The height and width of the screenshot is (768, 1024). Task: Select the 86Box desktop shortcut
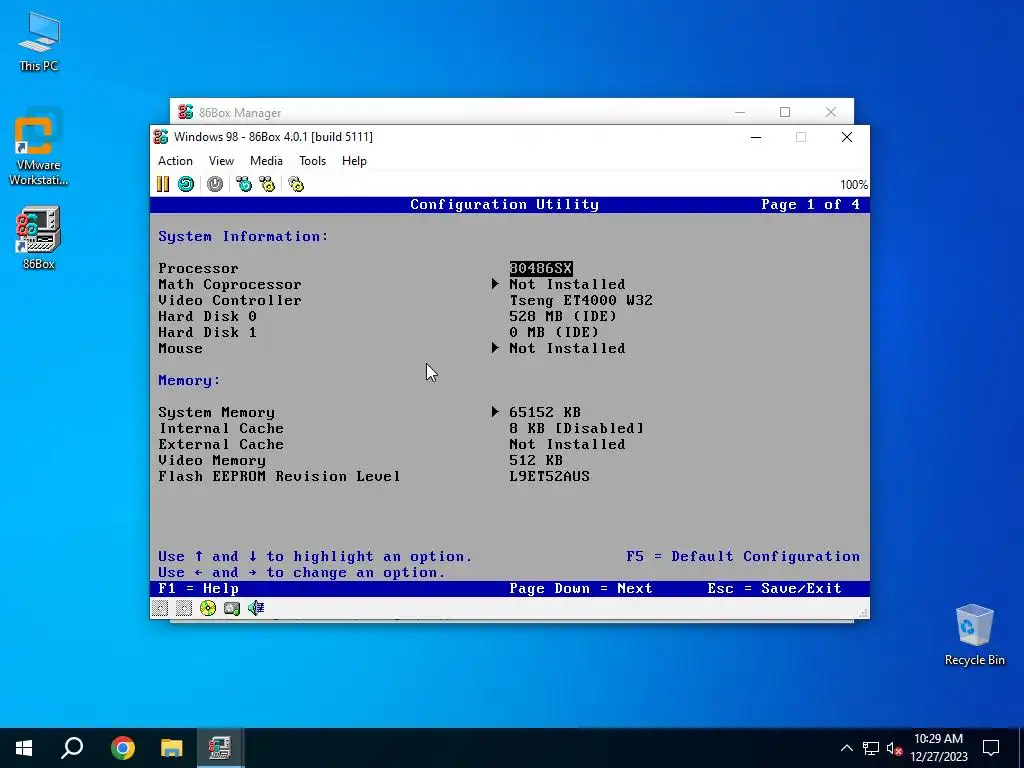pyautogui.click(x=39, y=238)
